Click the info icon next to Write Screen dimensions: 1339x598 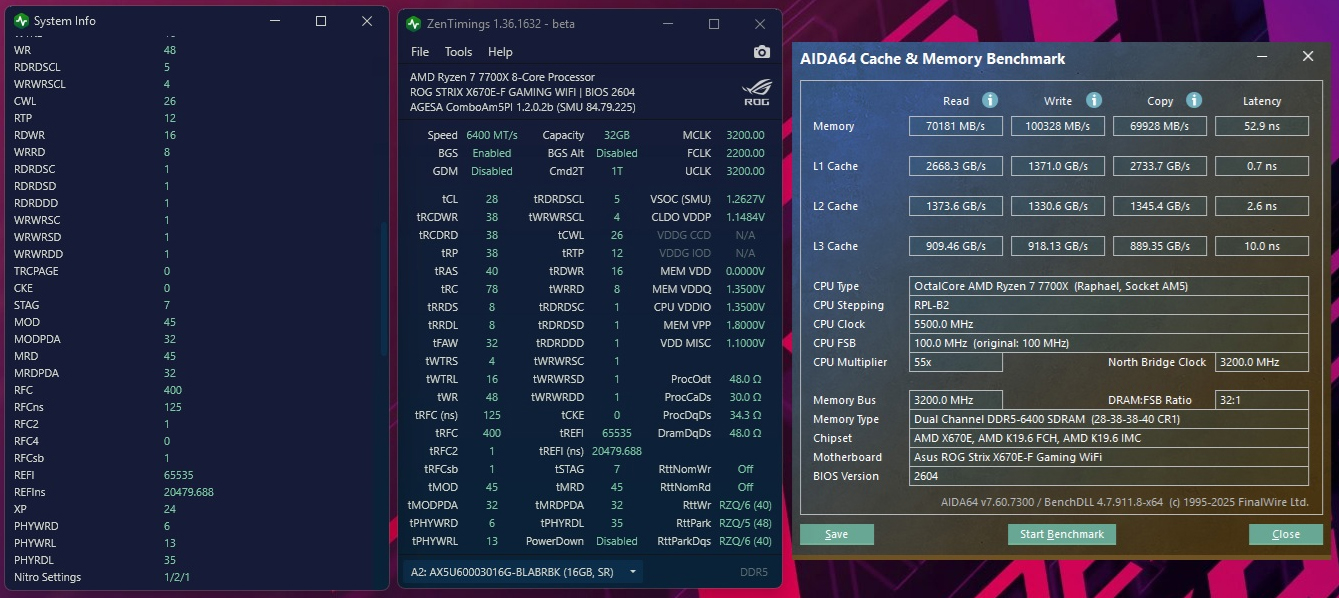coord(1094,100)
